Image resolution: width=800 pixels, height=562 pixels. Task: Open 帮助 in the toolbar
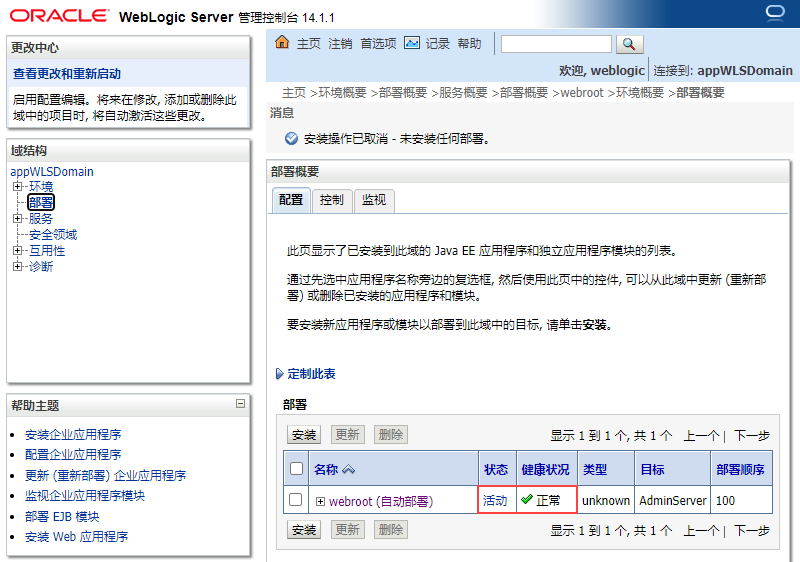pyautogui.click(x=469, y=44)
